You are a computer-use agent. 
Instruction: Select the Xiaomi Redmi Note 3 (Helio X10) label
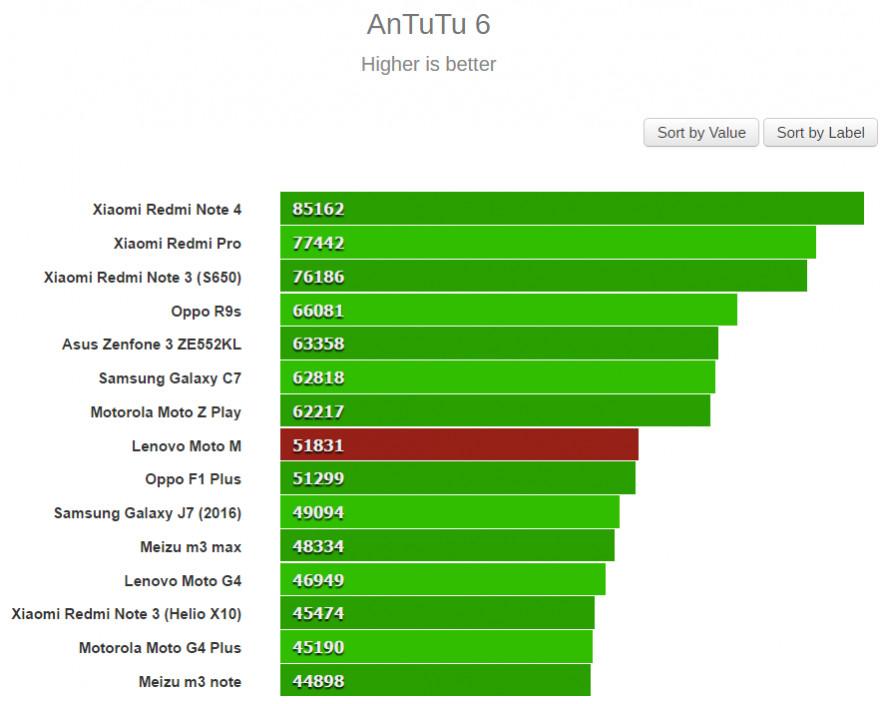[x=126, y=614]
